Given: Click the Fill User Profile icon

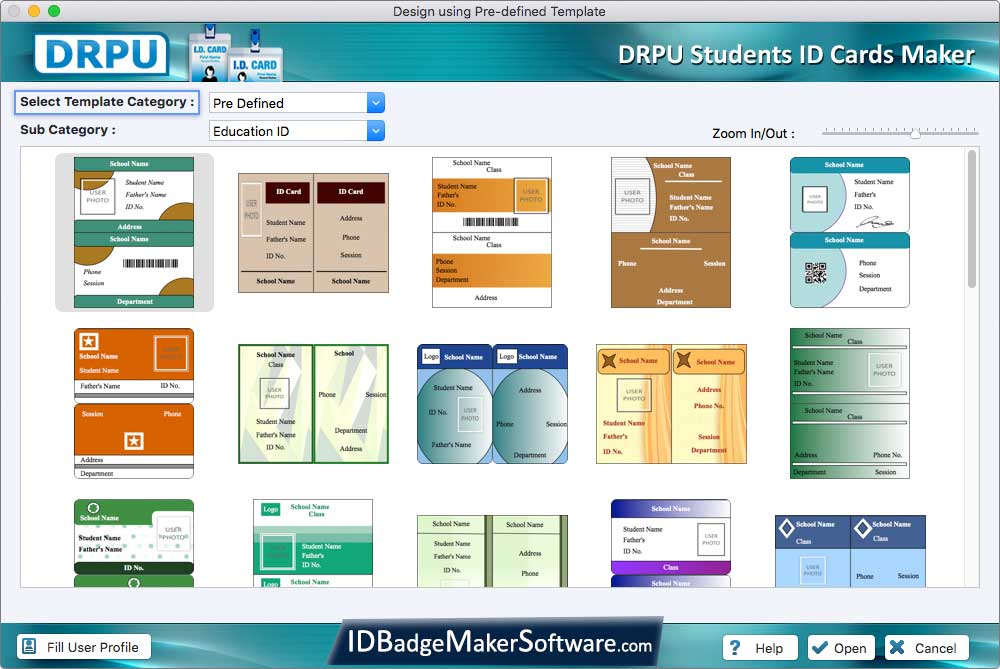Looking at the screenshot, I should click(28, 647).
